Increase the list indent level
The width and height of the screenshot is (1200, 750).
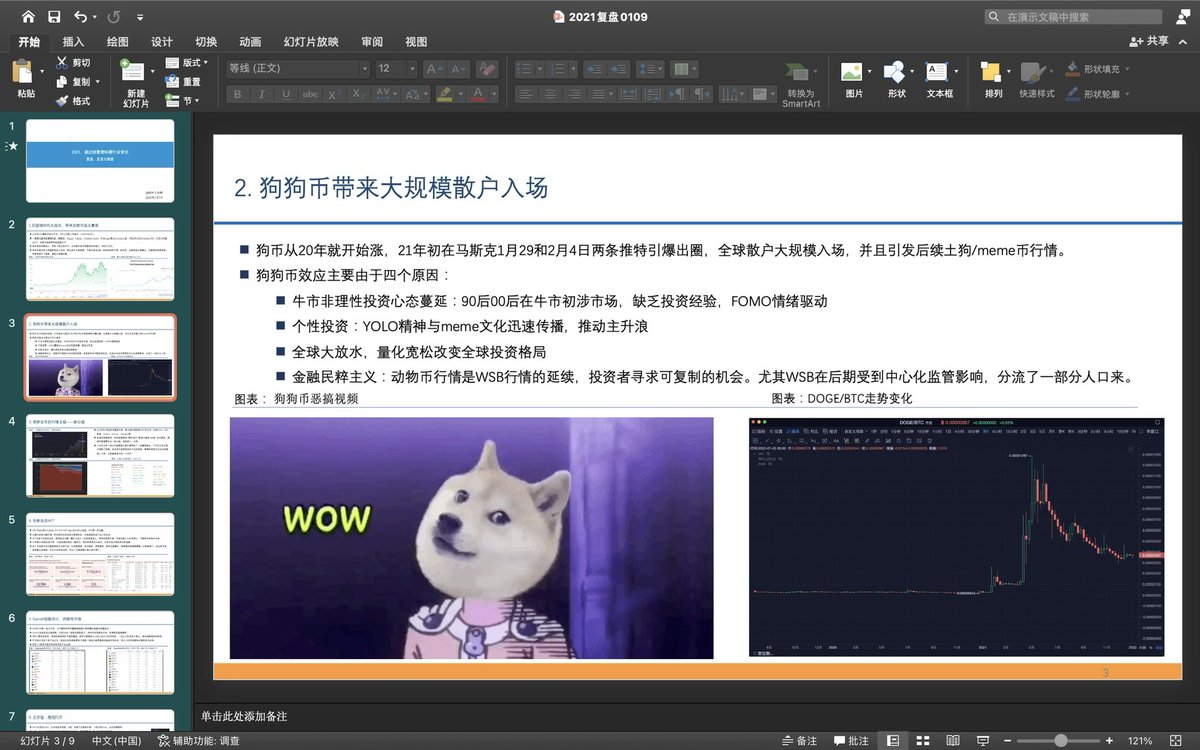pos(618,69)
